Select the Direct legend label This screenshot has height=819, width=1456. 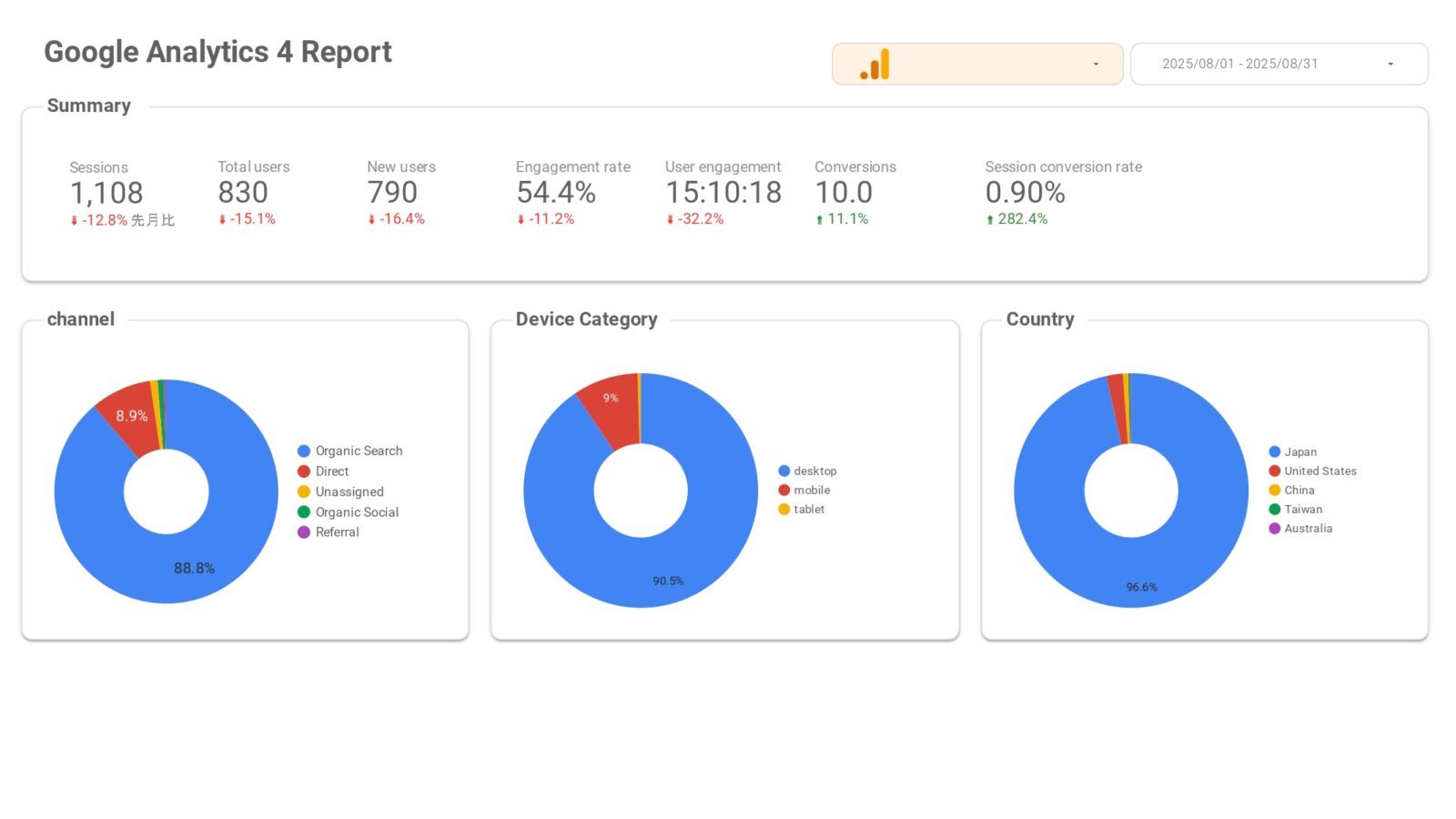332,471
